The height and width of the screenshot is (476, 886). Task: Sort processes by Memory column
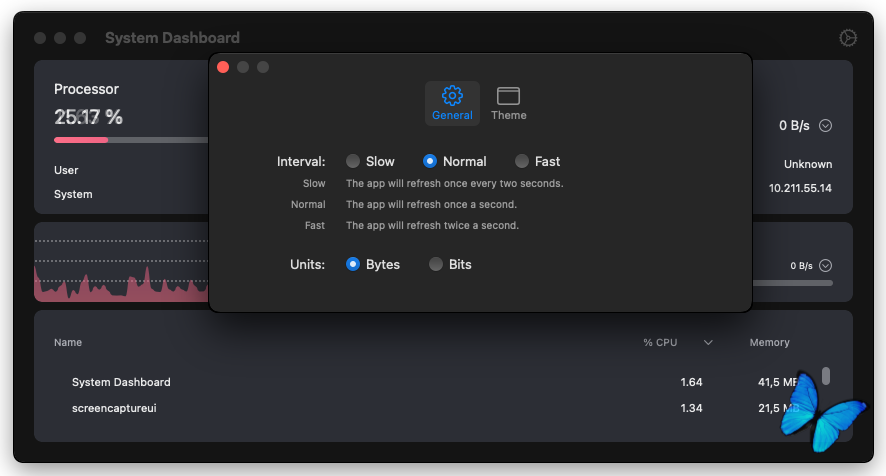coord(769,343)
